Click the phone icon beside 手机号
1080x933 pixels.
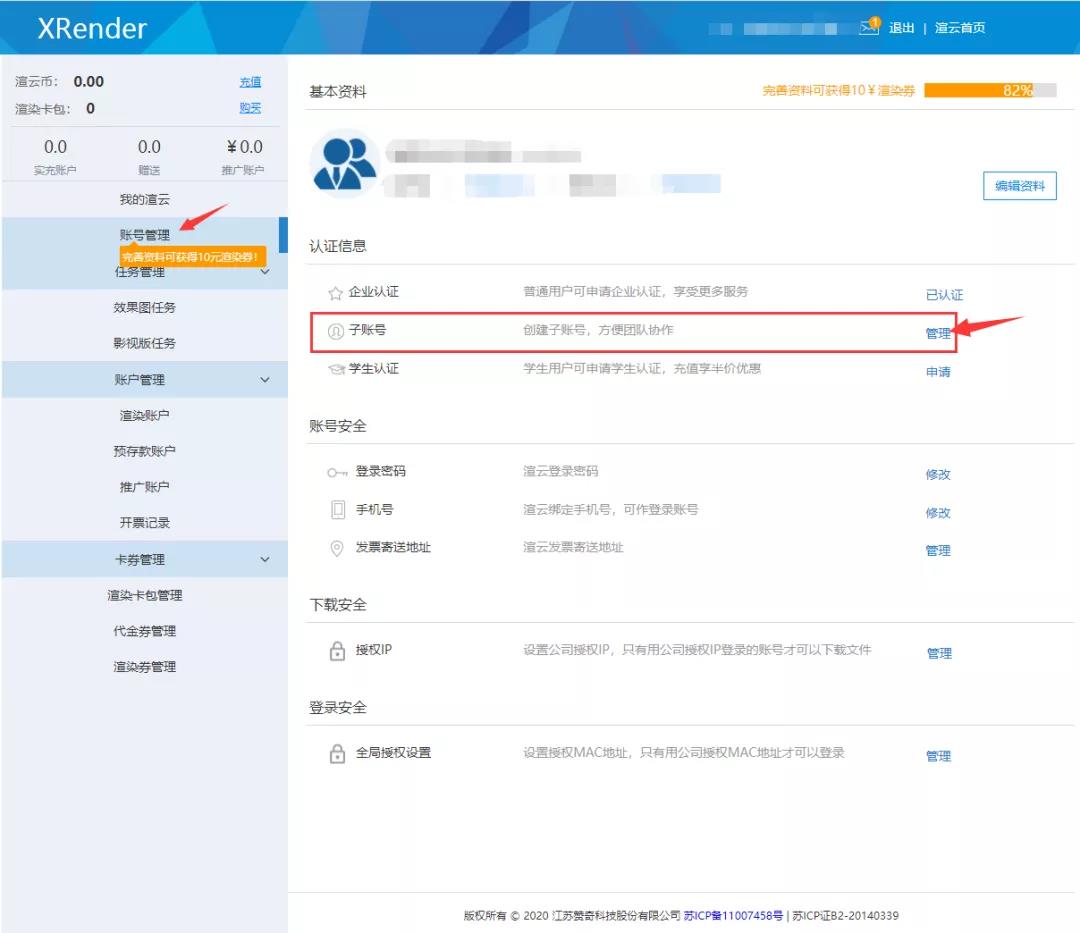click(337, 510)
